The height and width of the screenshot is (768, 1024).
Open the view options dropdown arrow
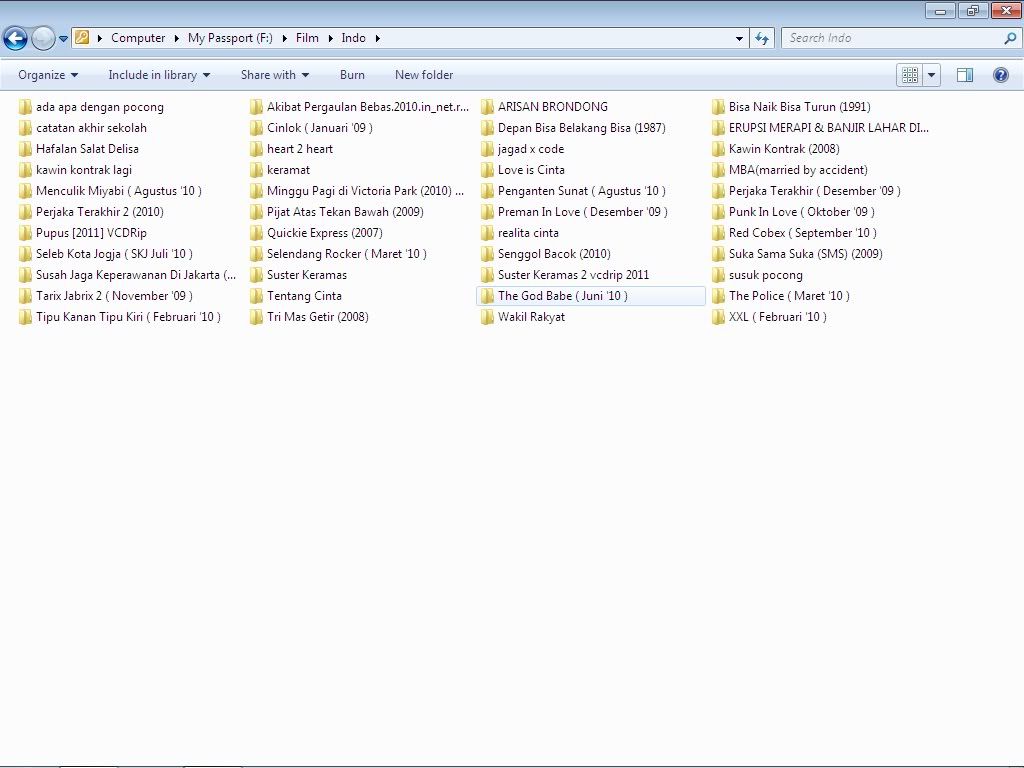[931, 75]
